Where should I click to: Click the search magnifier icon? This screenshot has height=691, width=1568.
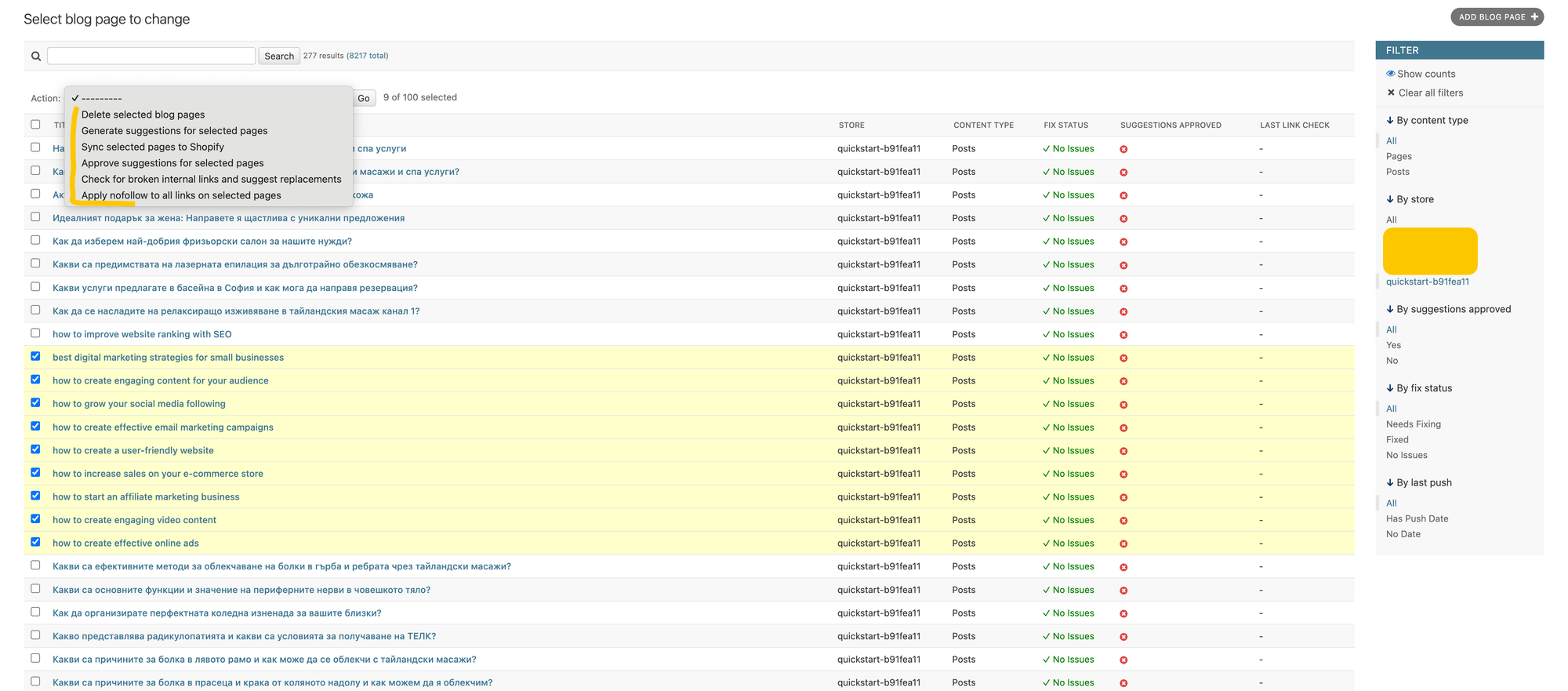pyautogui.click(x=36, y=56)
